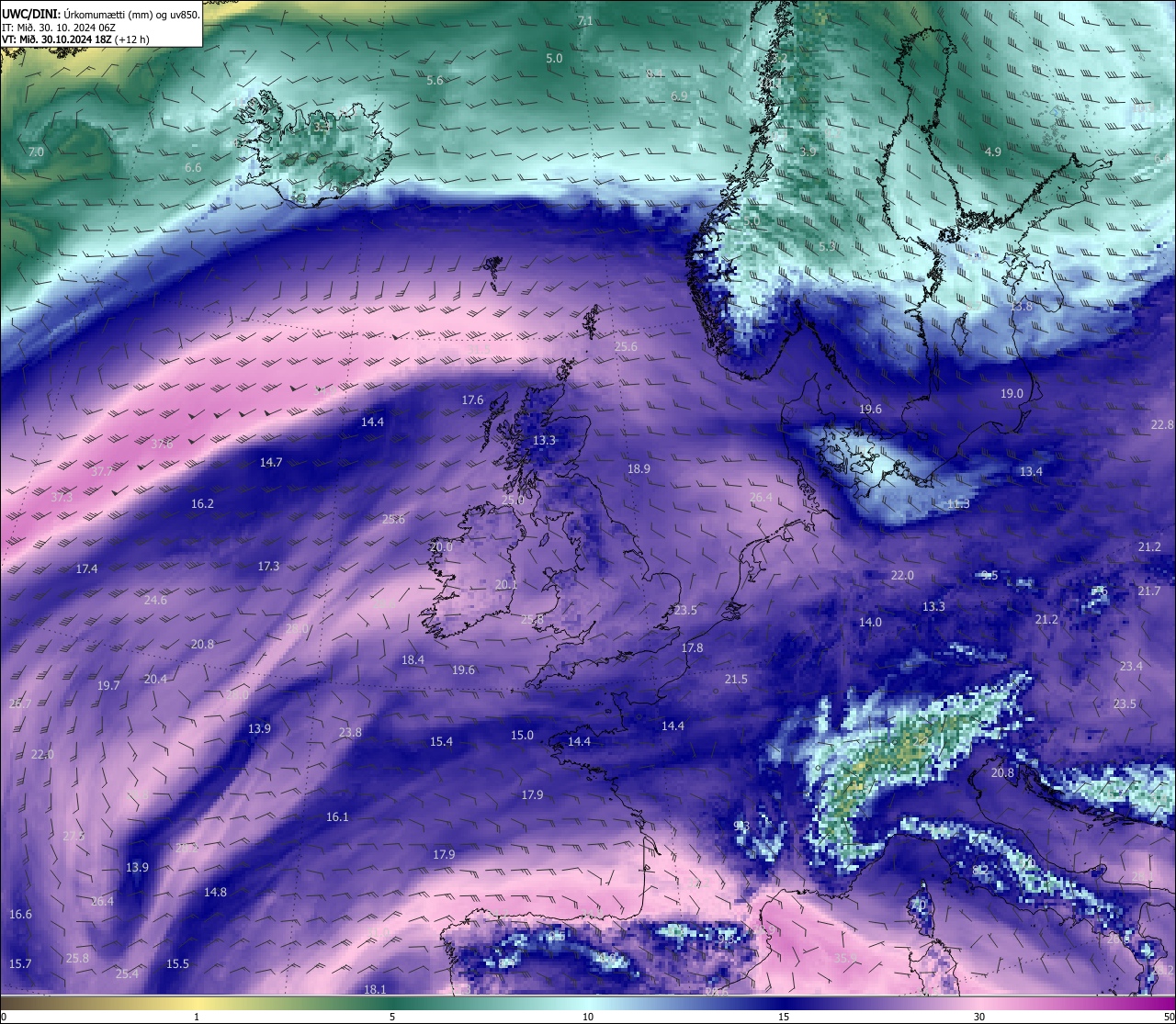The image size is (1176, 1024).
Task: Click the map value 19.0
Action: 1012,393
